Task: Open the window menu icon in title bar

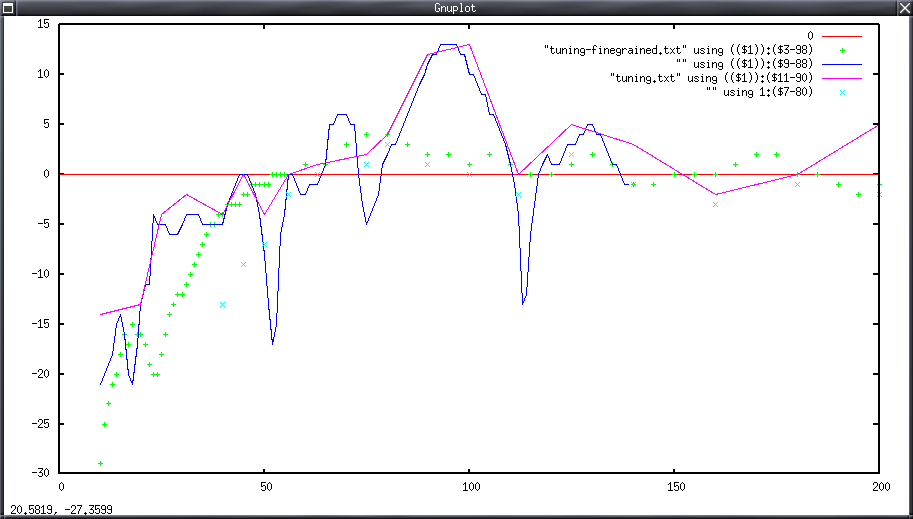Action: coord(8,8)
